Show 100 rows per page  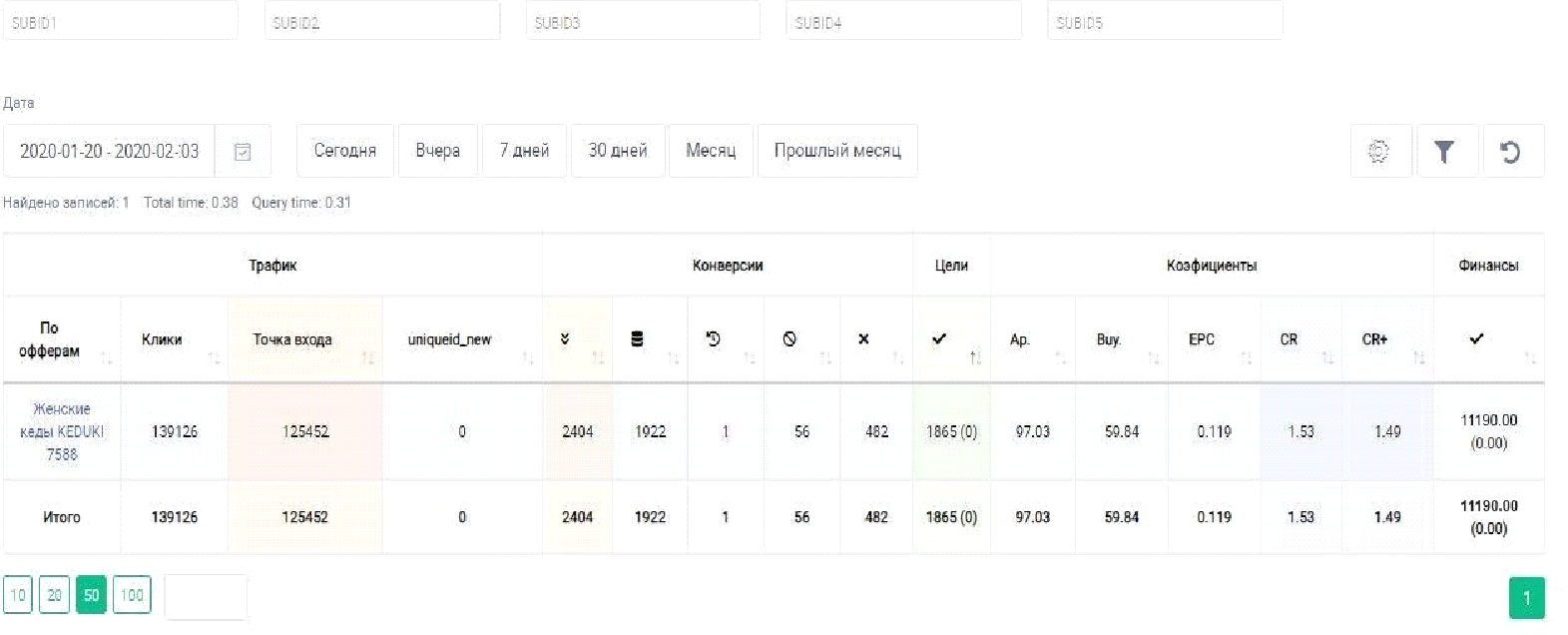[132, 595]
